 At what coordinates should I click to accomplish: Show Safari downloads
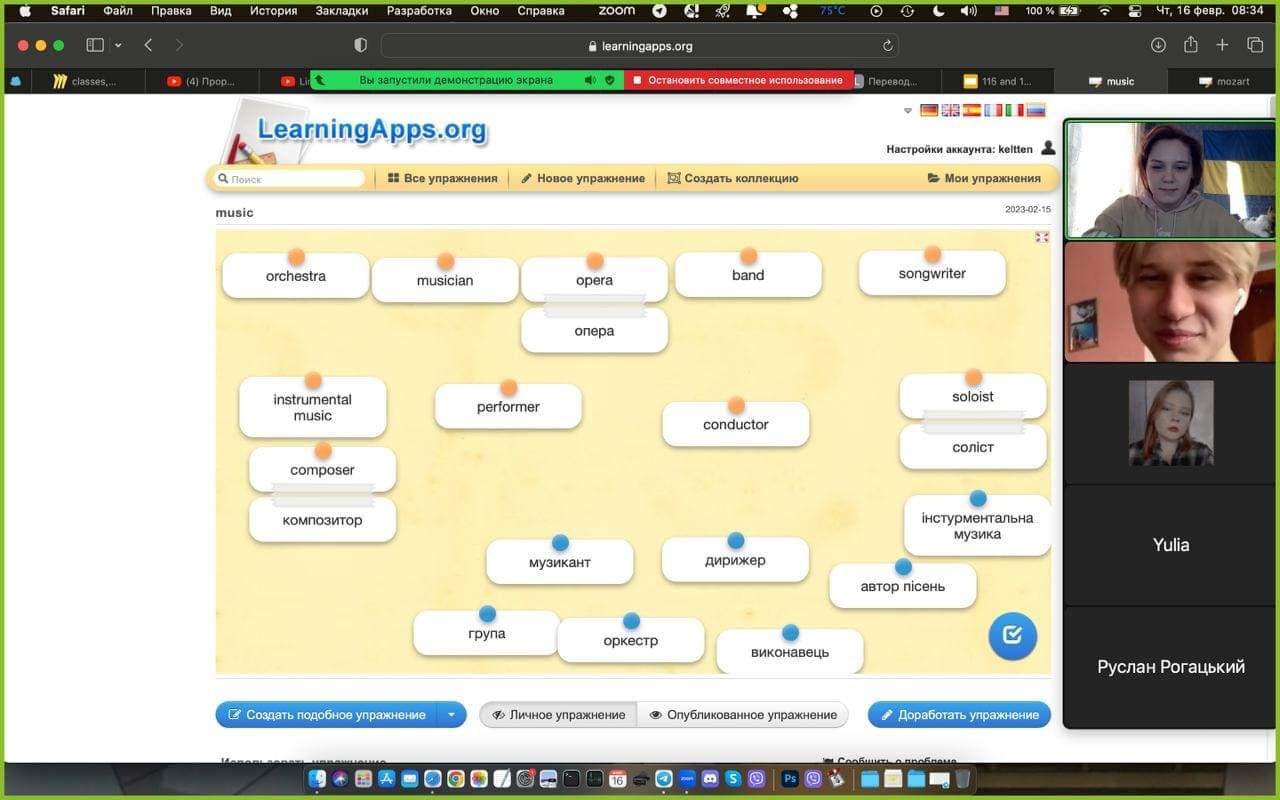pyautogui.click(x=1158, y=45)
